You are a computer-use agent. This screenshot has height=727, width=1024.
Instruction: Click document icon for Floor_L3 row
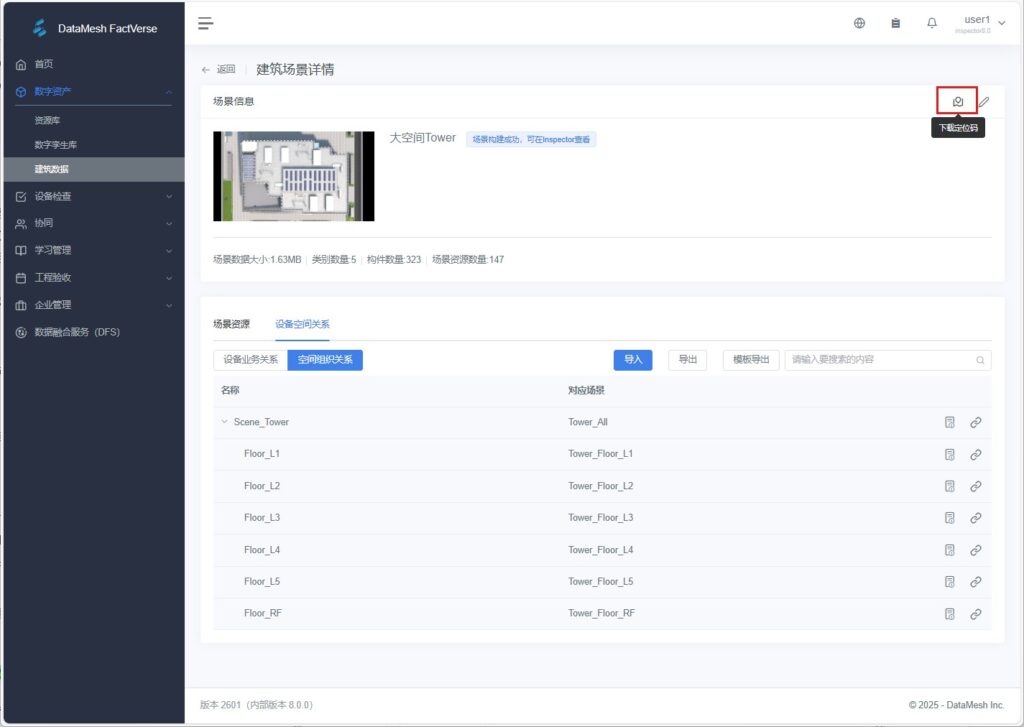pyautogui.click(x=949, y=518)
